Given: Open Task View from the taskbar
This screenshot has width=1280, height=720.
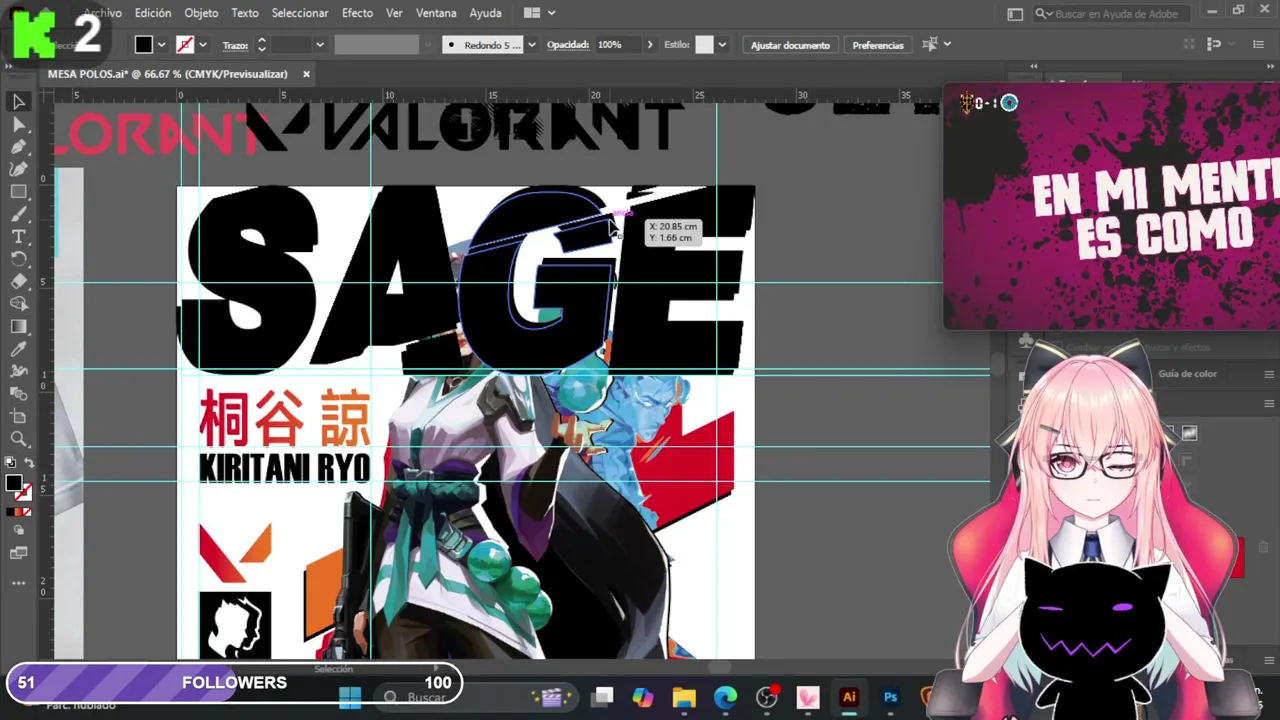Looking at the screenshot, I should click(602, 698).
